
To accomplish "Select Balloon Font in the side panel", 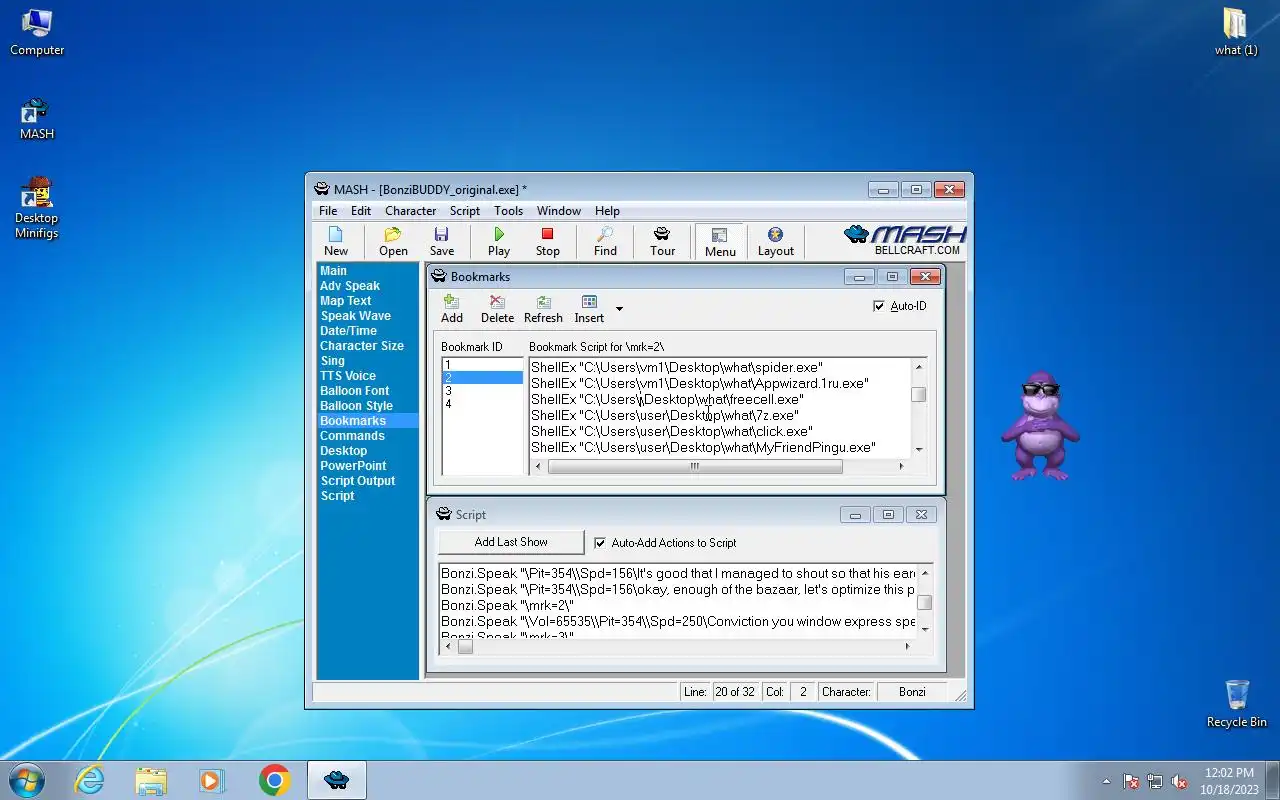I will tap(355, 391).
